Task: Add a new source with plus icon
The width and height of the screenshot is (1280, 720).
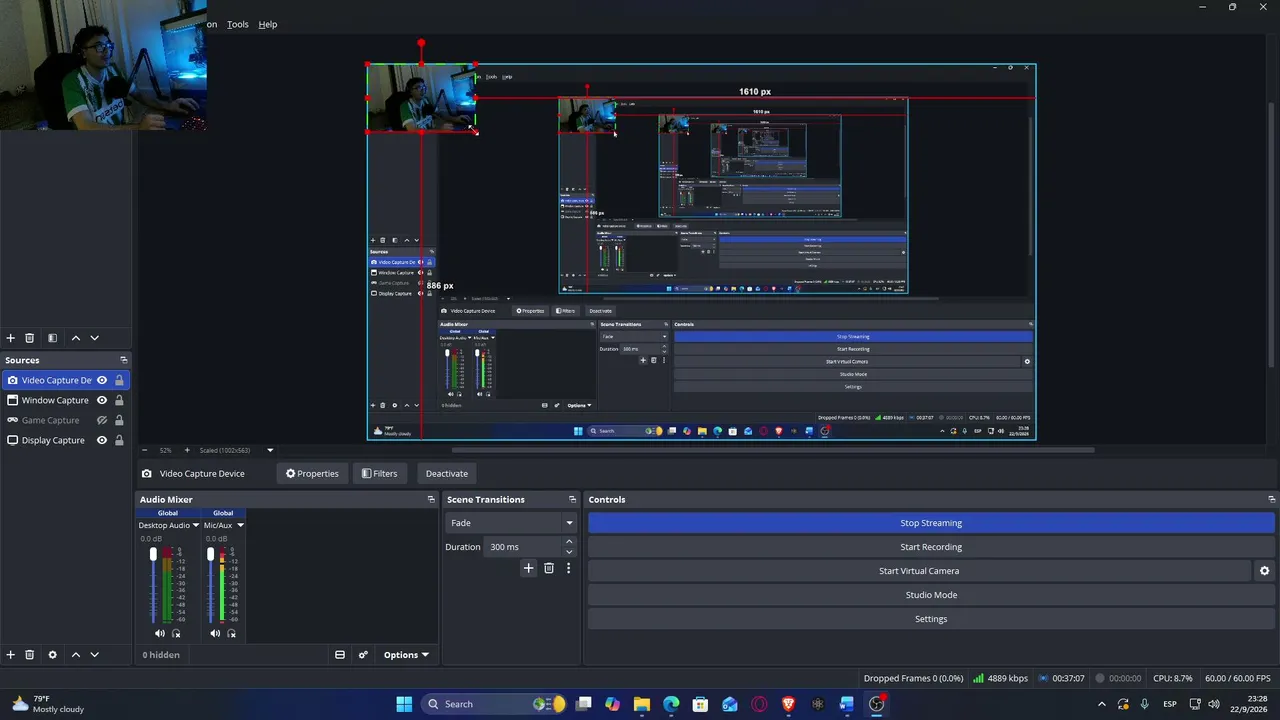Action: point(11,655)
